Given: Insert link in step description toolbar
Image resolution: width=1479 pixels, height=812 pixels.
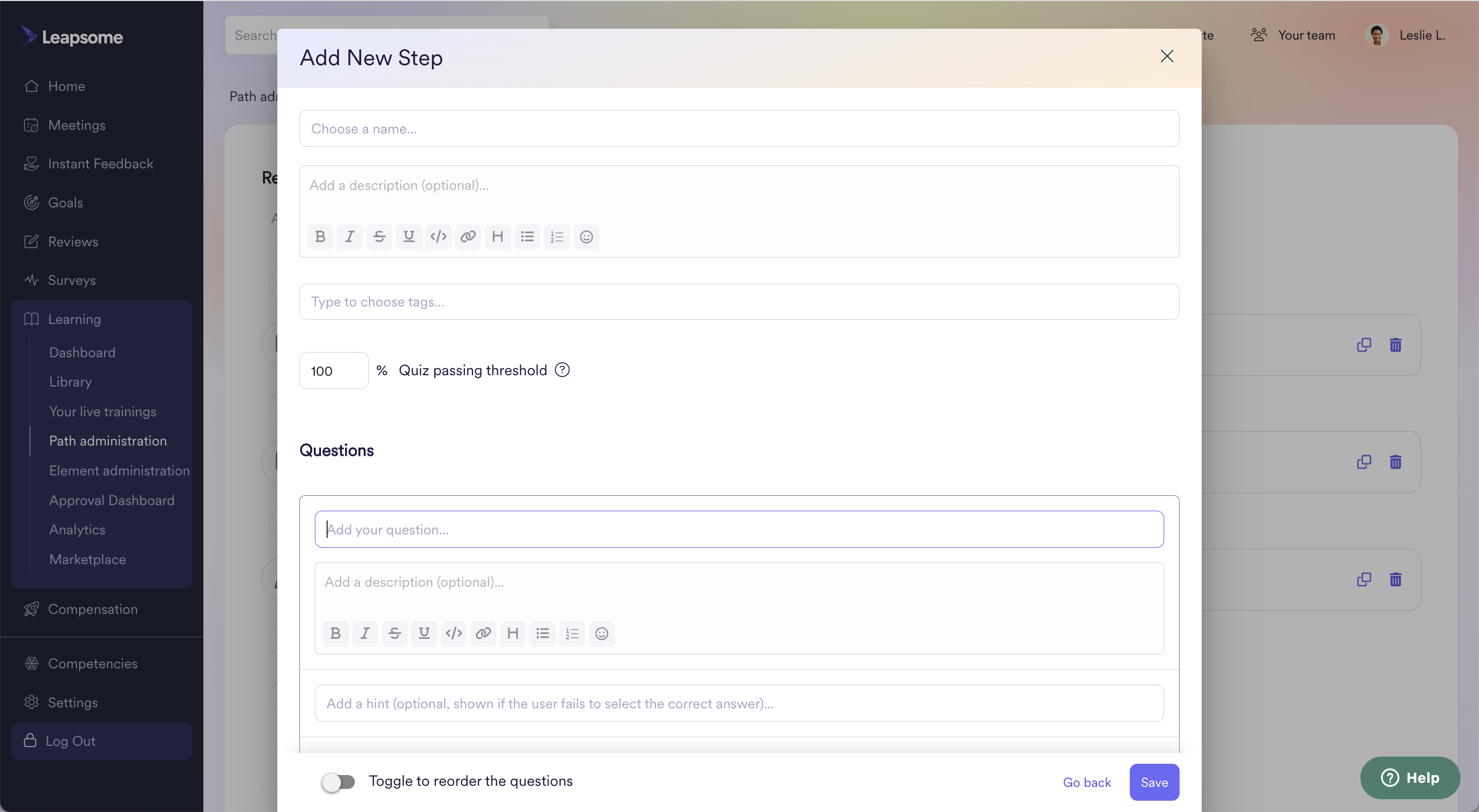Looking at the screenshot, I should (x=468, y=237).
